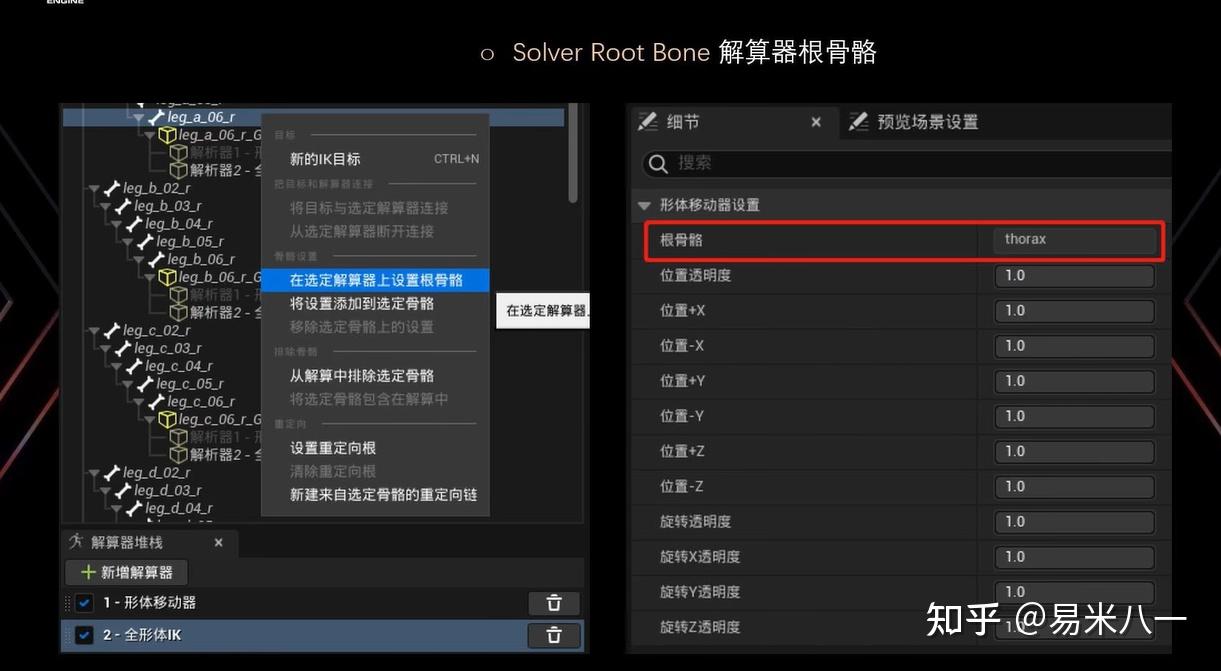Click the pencil icon on the 细节 tab
Screen dimensions: 1221x671
tap(646, 122)
